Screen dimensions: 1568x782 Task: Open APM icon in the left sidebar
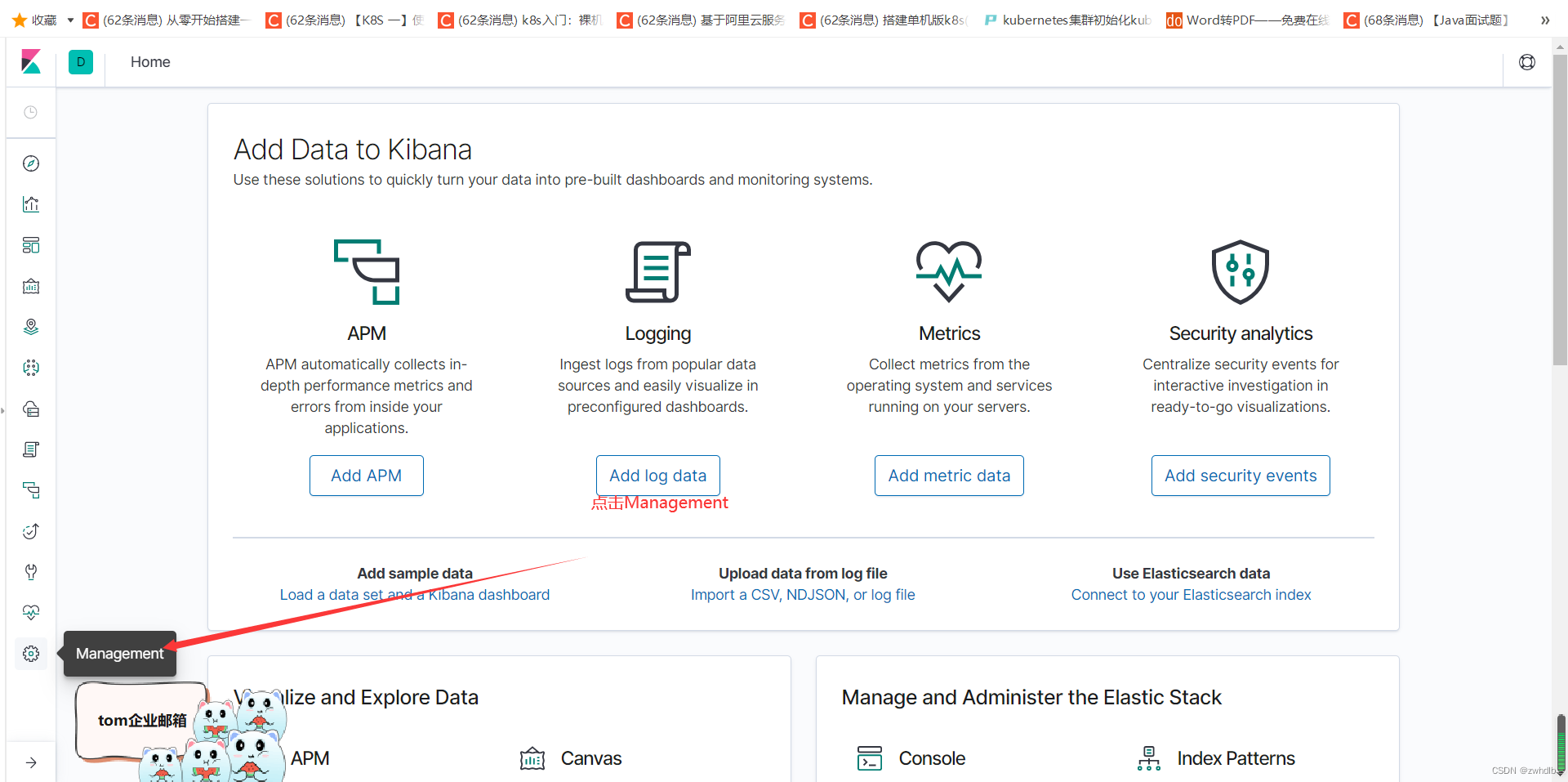point(31,490)
